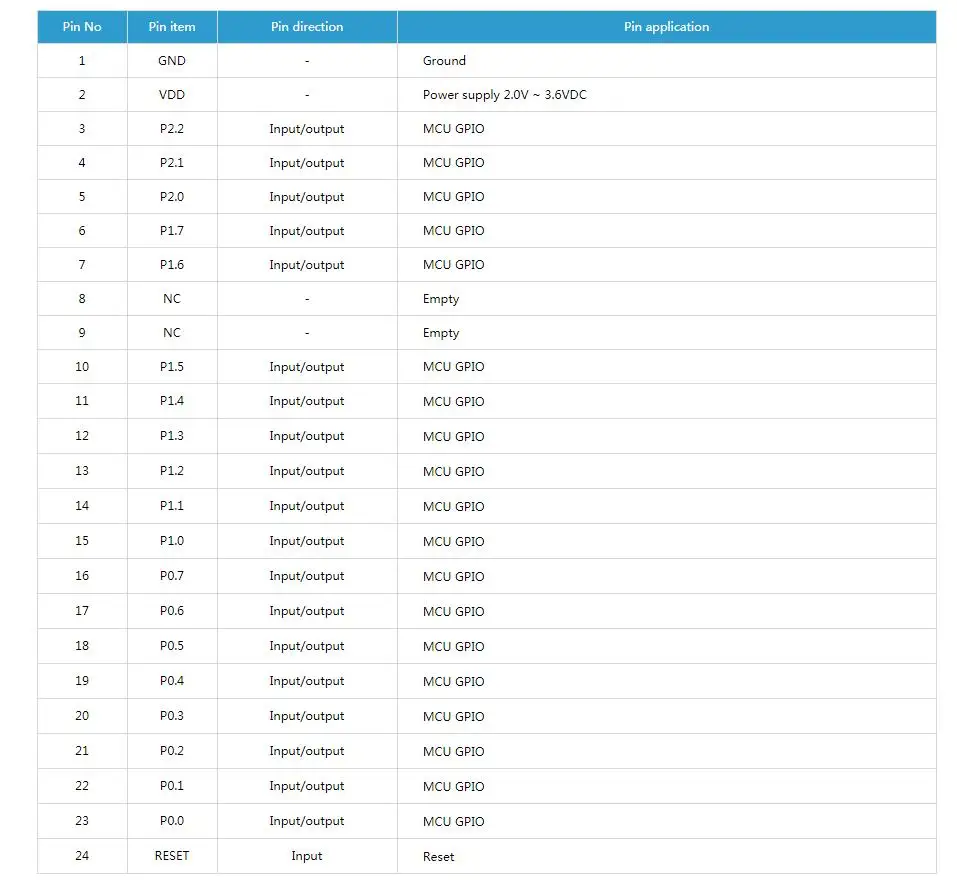
Task: Click 'MCU GPIO' in the P1.6 row
Action: coord(453,265)
